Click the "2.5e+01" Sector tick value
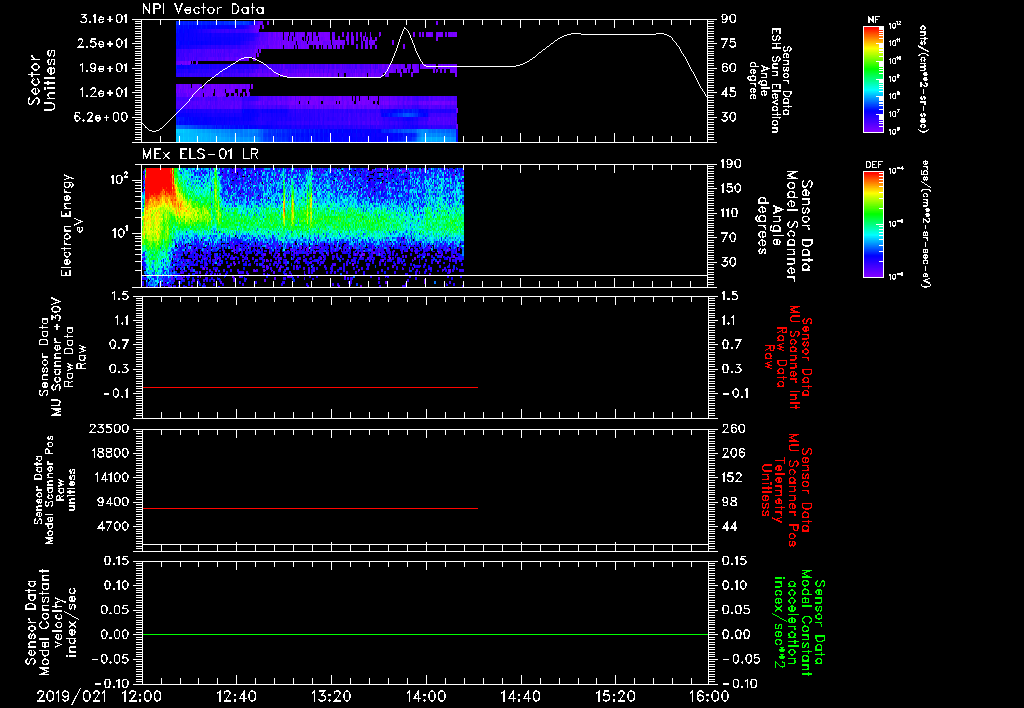The width and height of the screenshot is (1024, 708). click(103, 43)
